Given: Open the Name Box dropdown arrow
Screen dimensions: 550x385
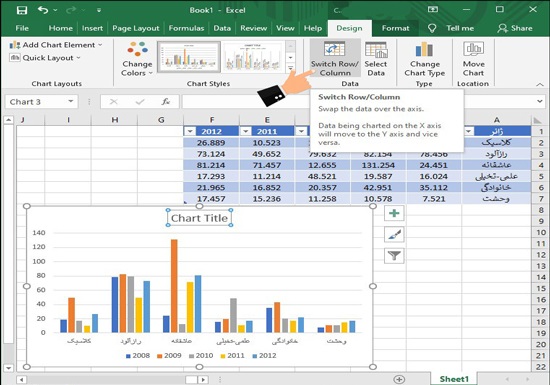Looking at the screenshot, I should (71, 101).
